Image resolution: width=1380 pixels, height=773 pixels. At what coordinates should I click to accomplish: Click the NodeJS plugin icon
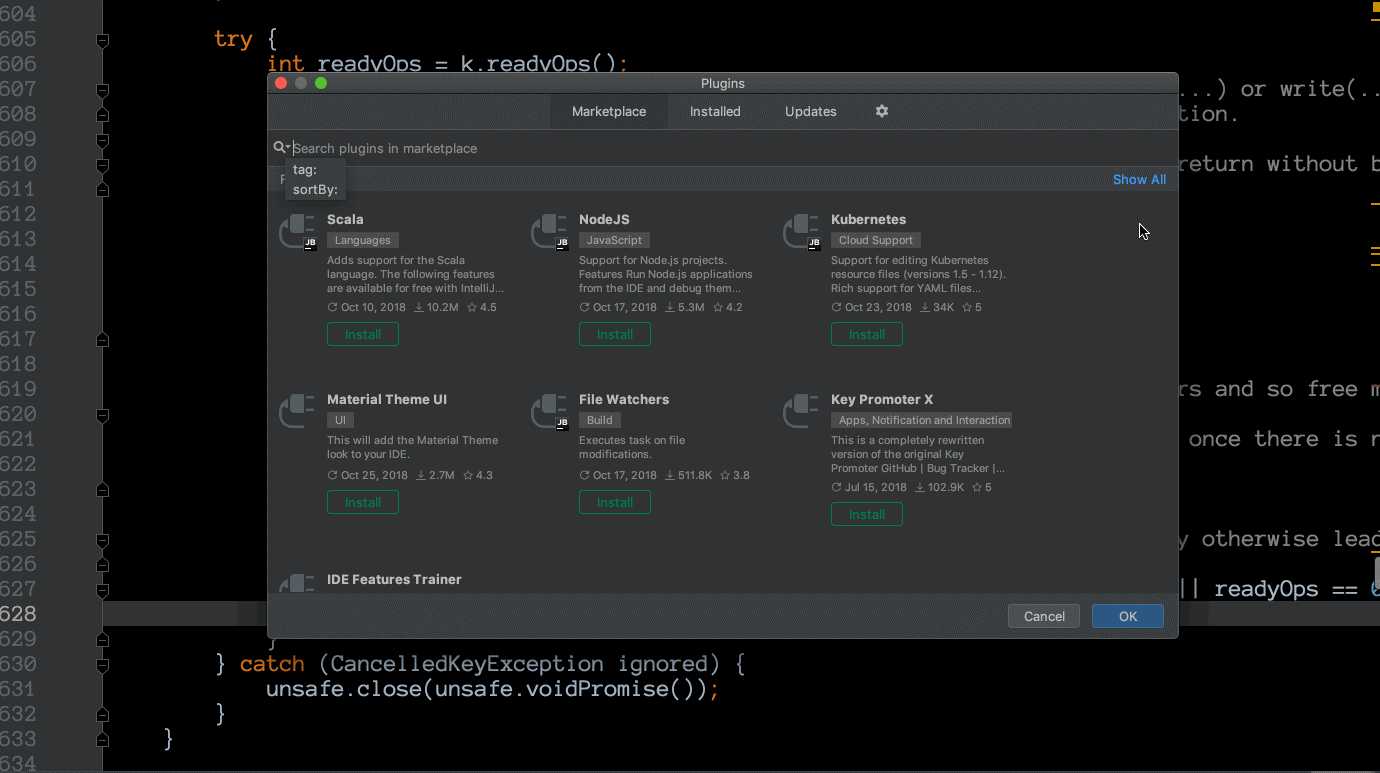(549, 231)
